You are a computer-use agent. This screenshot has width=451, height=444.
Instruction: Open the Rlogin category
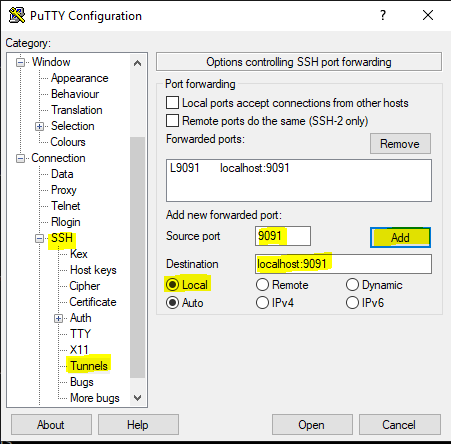66,222
